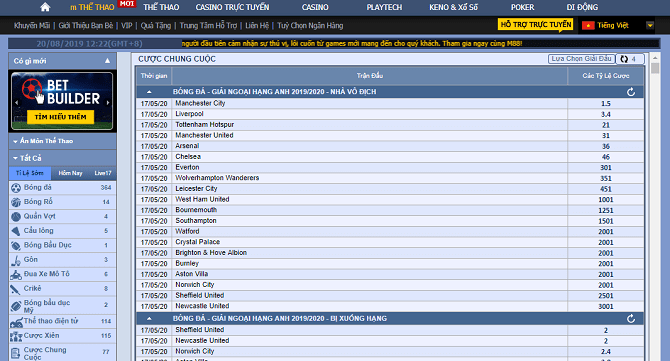Open the Bóng Rổ basketball category
Image resolution: width=670 pixels, height=361 pixels.
pos(62,202)
